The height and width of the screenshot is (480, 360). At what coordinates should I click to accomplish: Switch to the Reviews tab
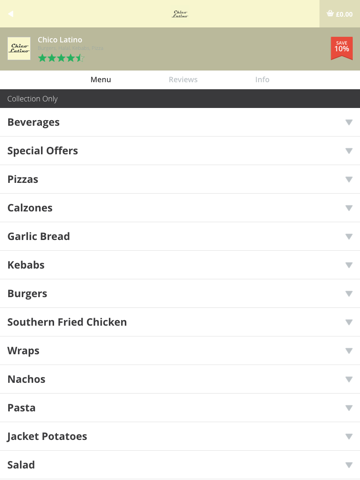pos(183,80)
